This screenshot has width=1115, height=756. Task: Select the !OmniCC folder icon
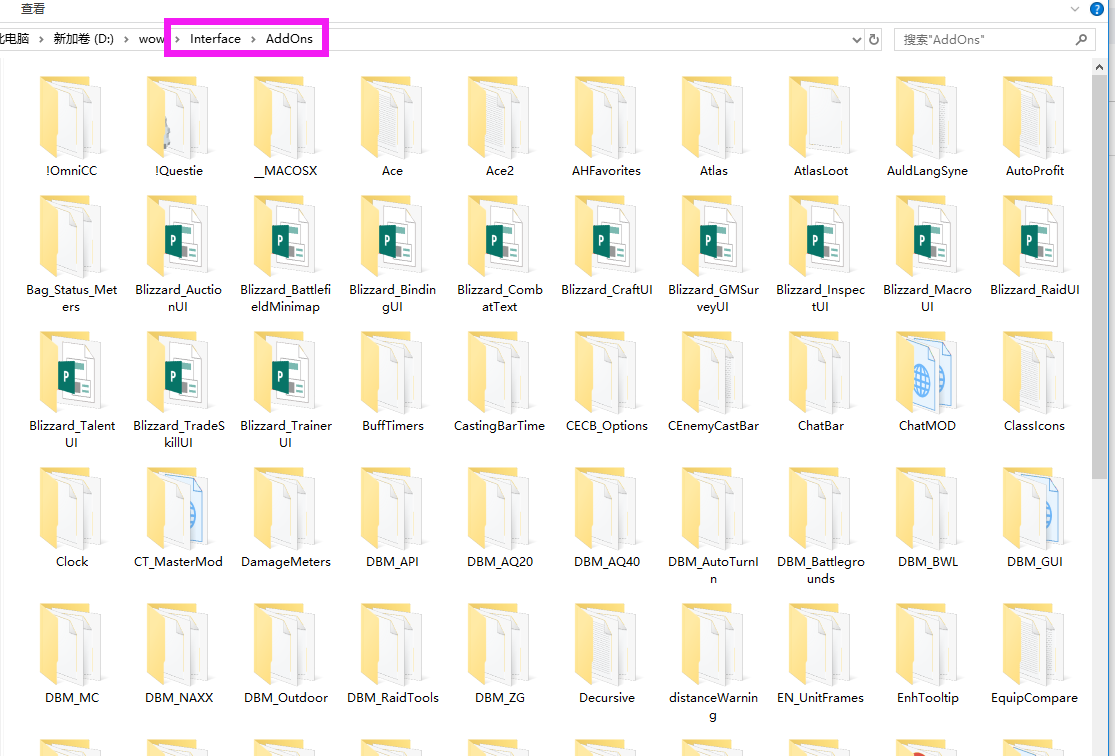click(71, 117)
